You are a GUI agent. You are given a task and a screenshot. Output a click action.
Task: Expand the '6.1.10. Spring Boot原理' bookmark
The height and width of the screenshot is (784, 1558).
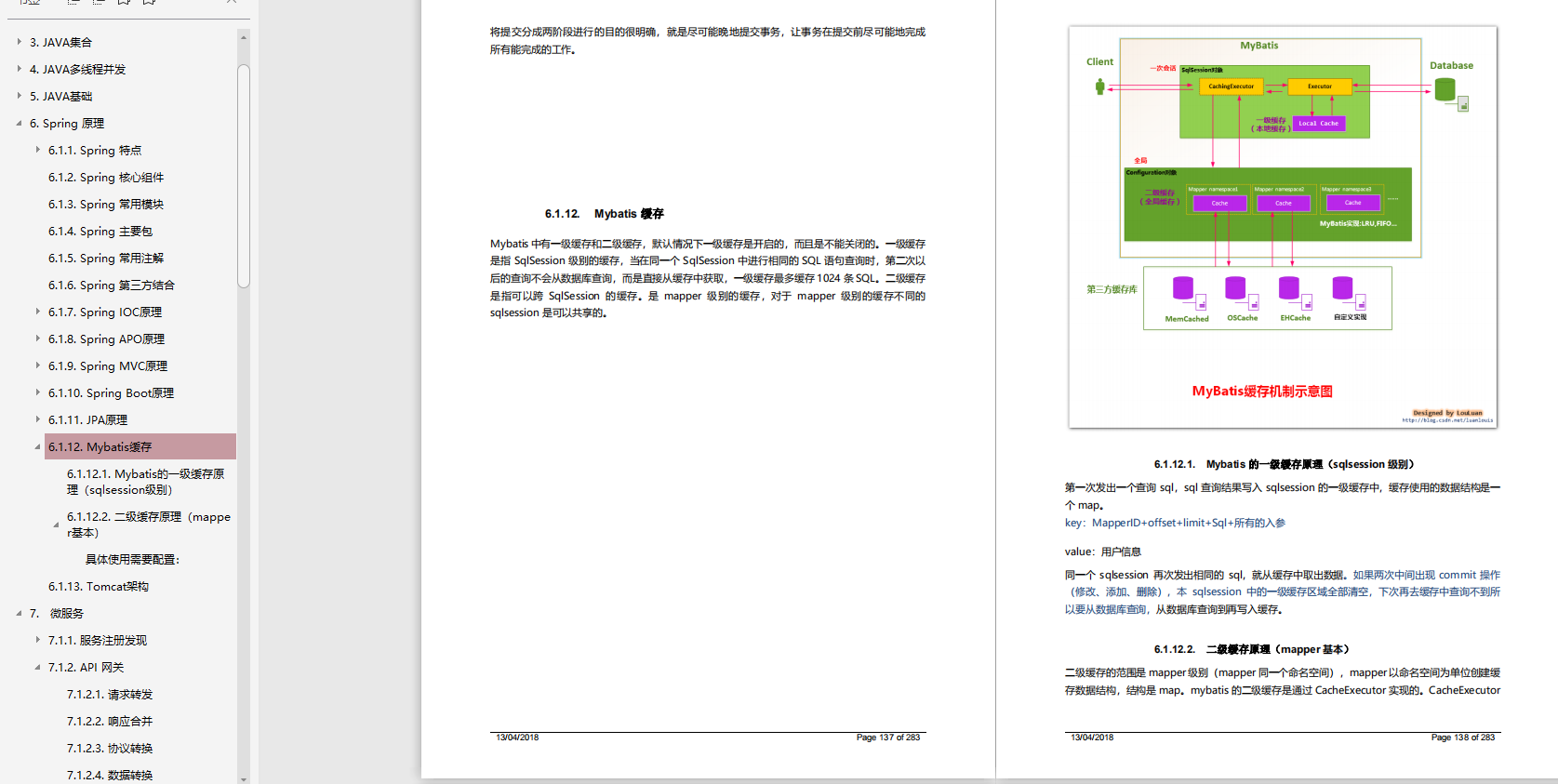click(x=37, y=392)
